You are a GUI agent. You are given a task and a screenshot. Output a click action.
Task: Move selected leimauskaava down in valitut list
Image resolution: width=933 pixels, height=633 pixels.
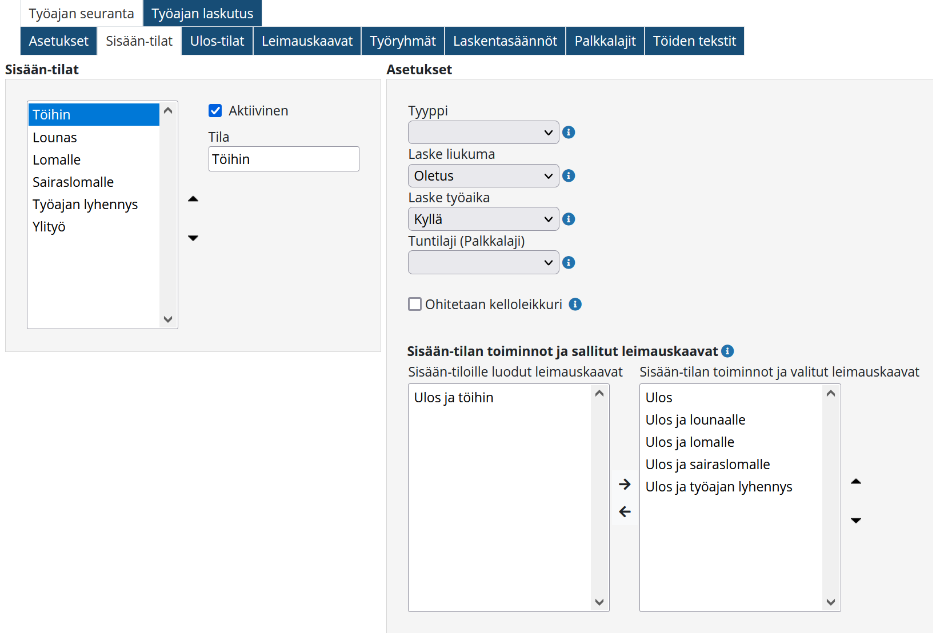(x=856, y=520)
